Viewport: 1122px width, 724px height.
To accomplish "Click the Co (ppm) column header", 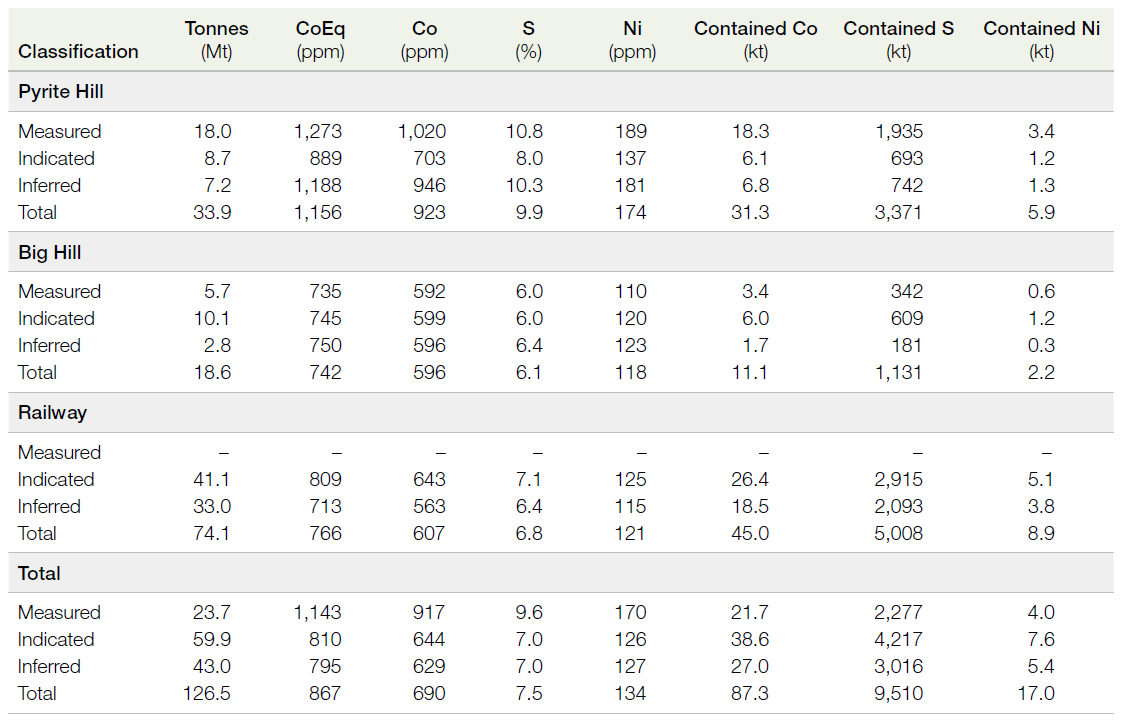I will click(x=424, y=40).
